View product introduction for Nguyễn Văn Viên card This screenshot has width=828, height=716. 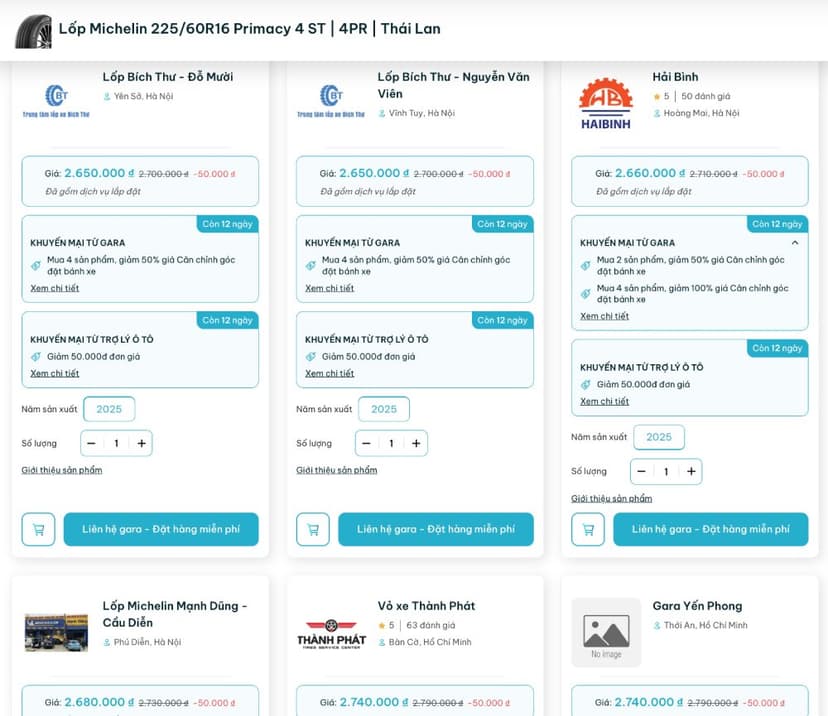point(337,470)
